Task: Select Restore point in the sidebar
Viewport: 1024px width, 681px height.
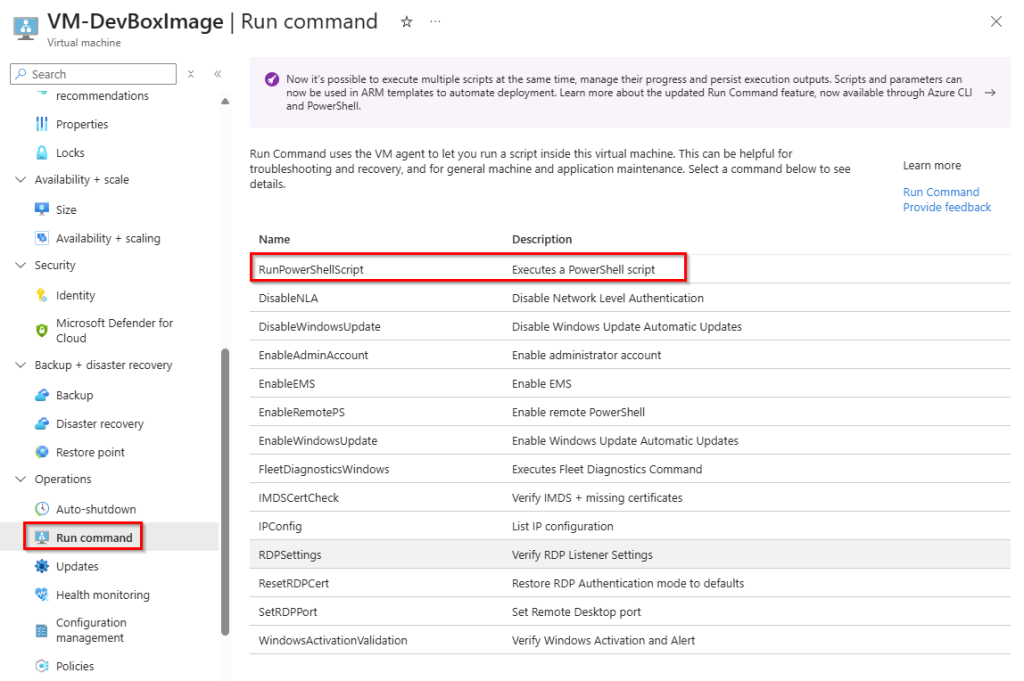Action: [90, 452]
